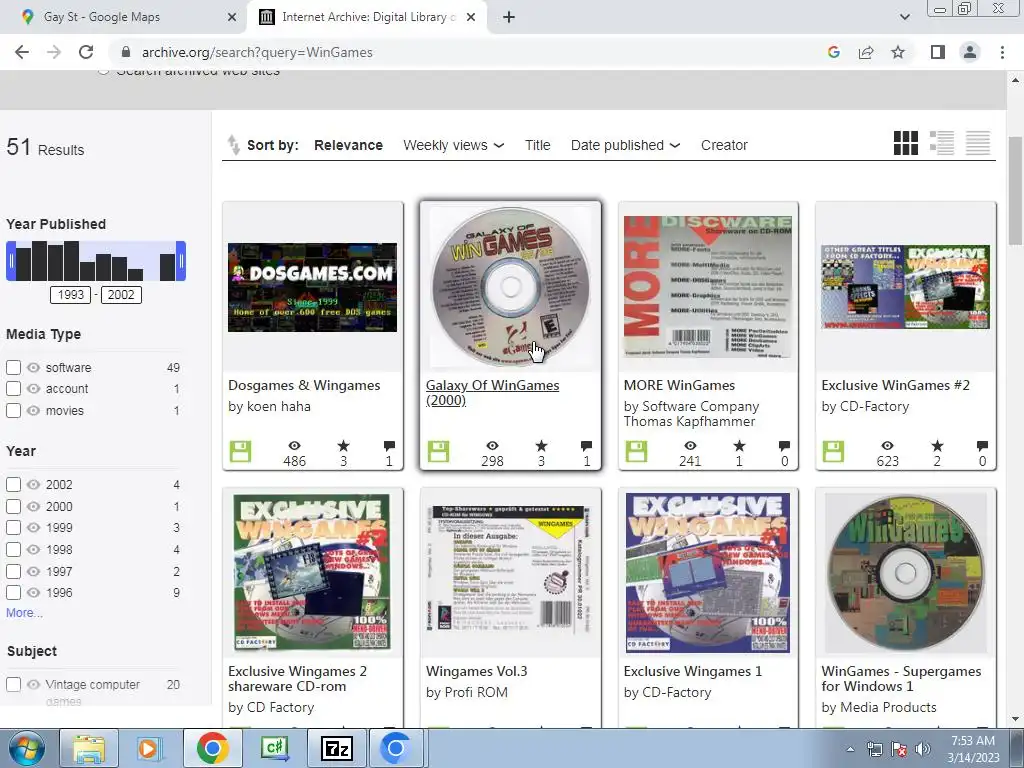Screen dimensions: 1024x768
Task: Check the movies media type filter
Action: [x=13, y=411]
